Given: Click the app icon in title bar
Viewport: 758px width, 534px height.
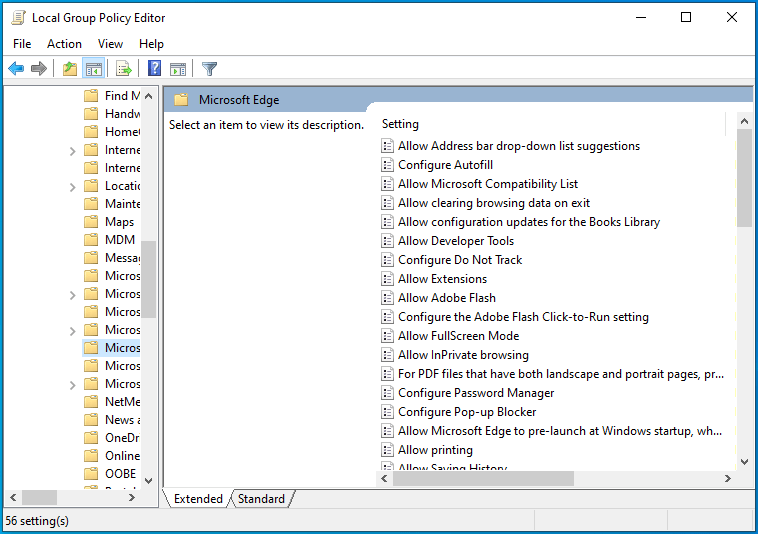Looking at the screenshot, I should [x=18, y=18].
